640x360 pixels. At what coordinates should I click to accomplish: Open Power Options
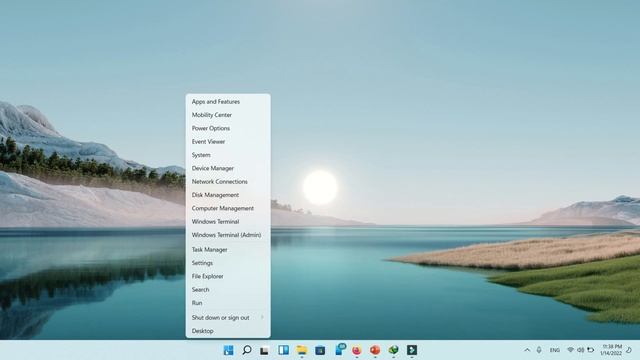click(228, 128)
